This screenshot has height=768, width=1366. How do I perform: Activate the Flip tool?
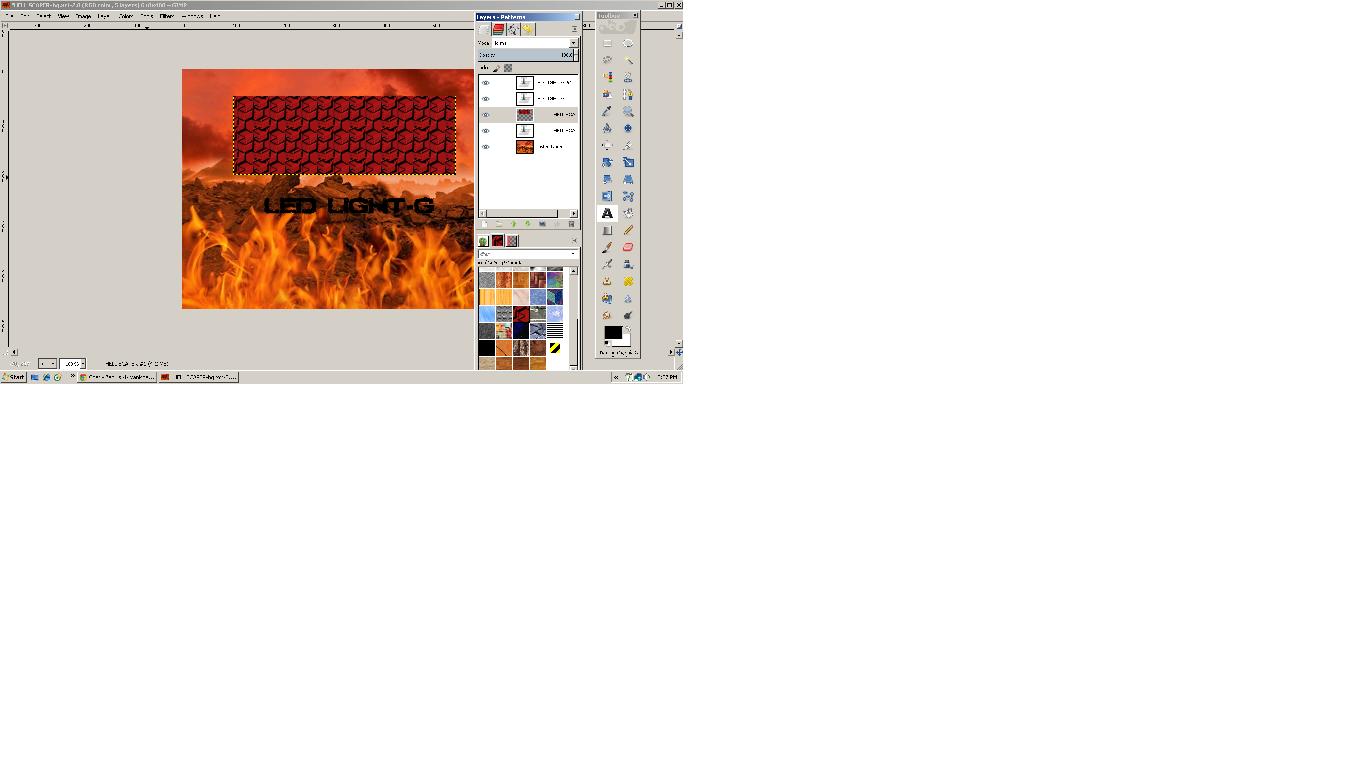pyautogui.click(x=607, y=196)
